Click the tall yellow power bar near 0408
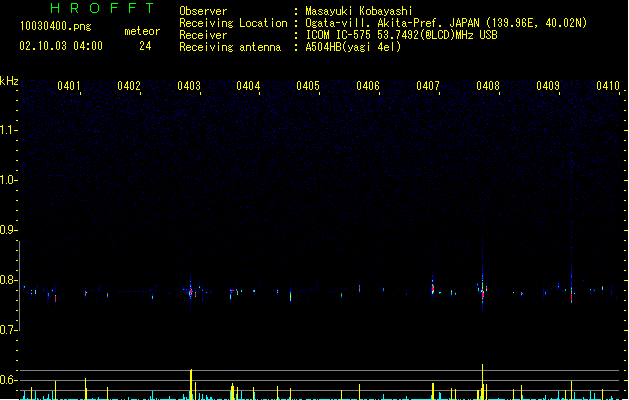 click(483, 382)
